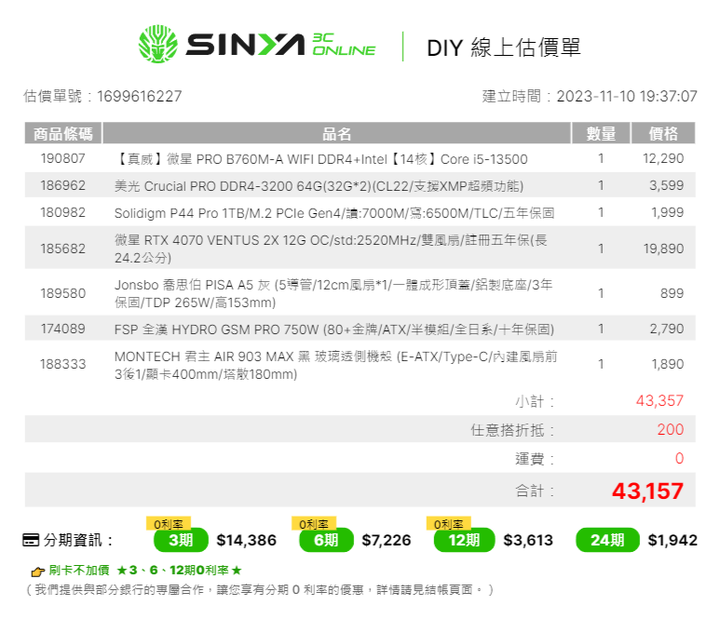Click the Solidigm P44 Pro 1TB item name
The image size is (720, 619).
click(x=334, y=213)
